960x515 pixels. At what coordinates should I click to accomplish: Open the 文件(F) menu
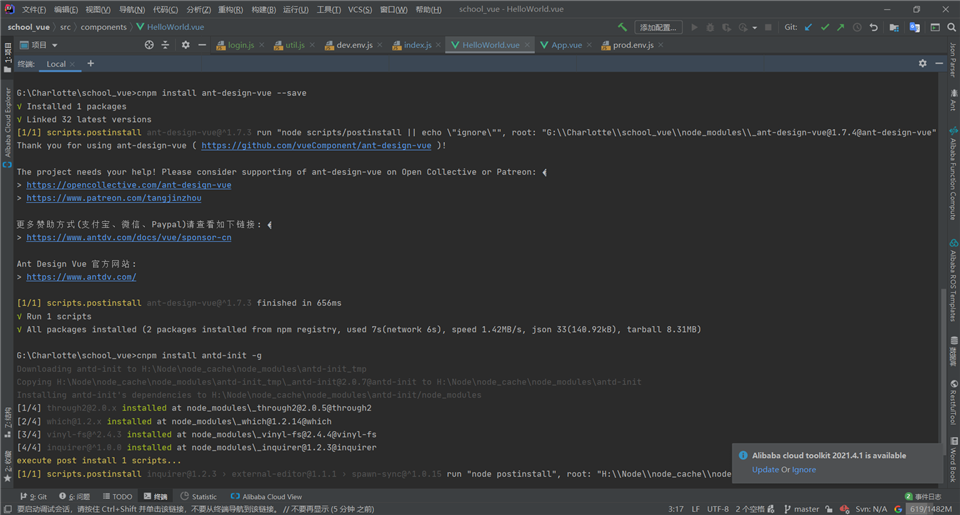coord(34,9)
